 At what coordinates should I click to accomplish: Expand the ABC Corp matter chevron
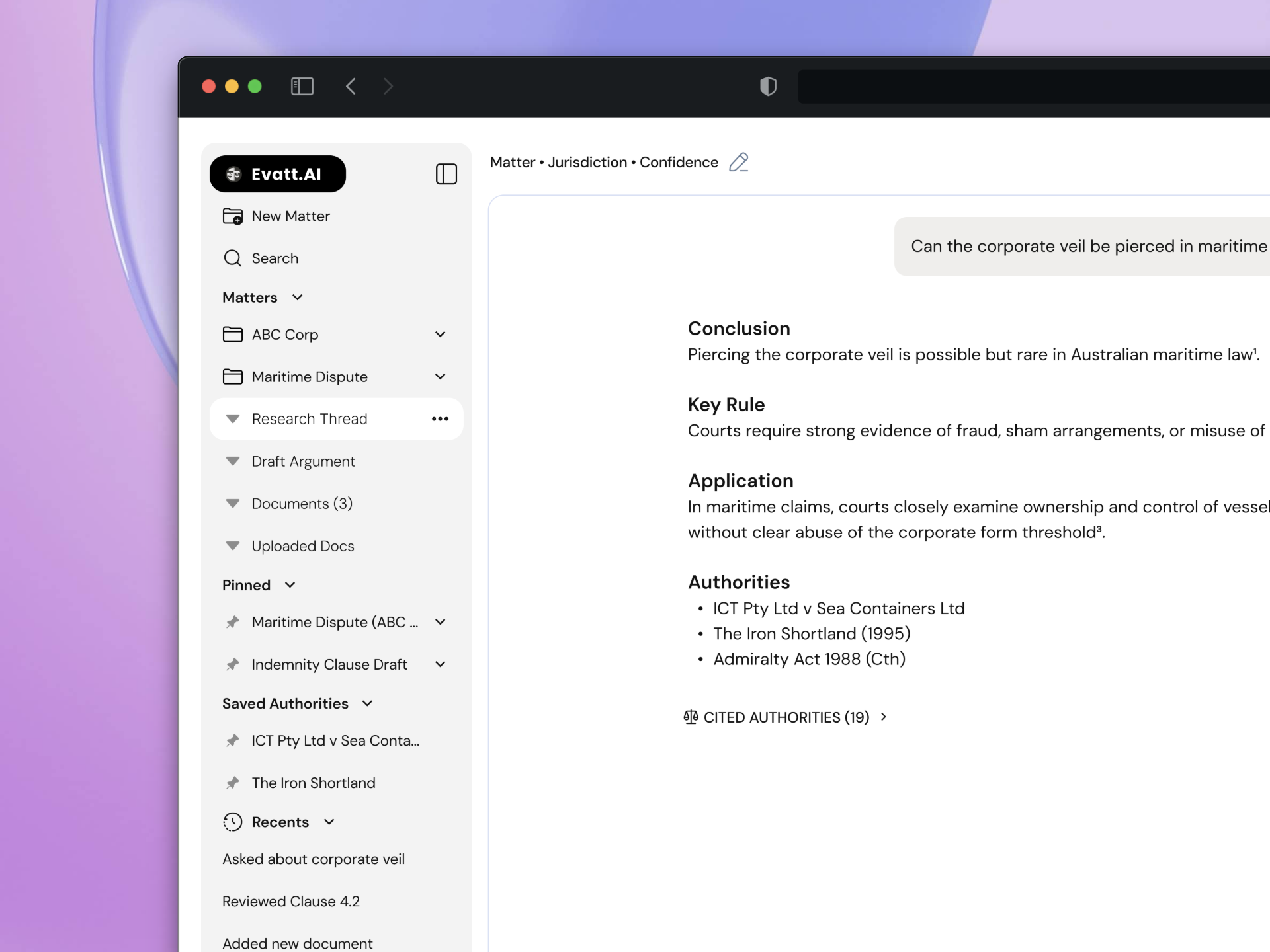(441, 335)
